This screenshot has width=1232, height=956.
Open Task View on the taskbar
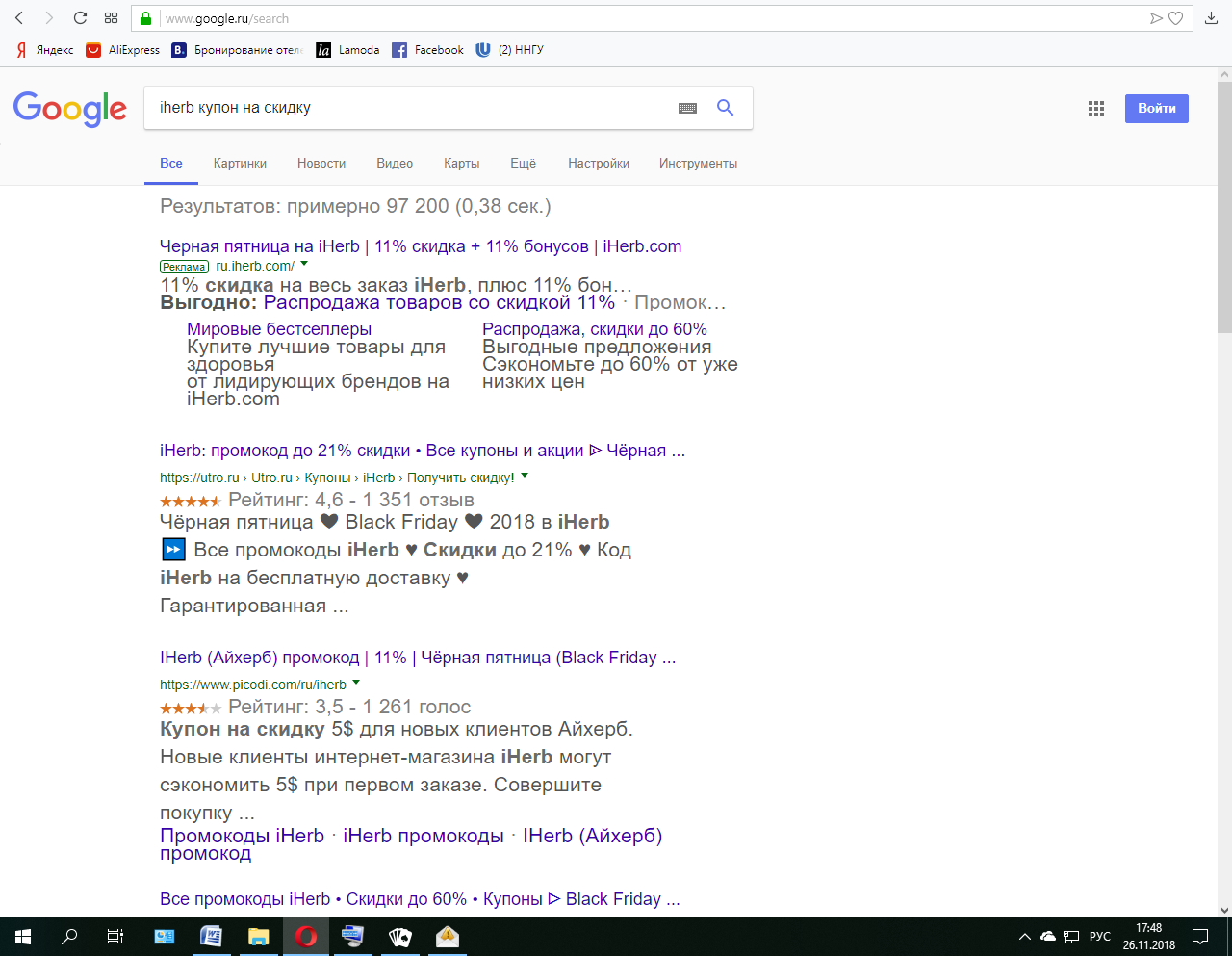click(115, 936)
